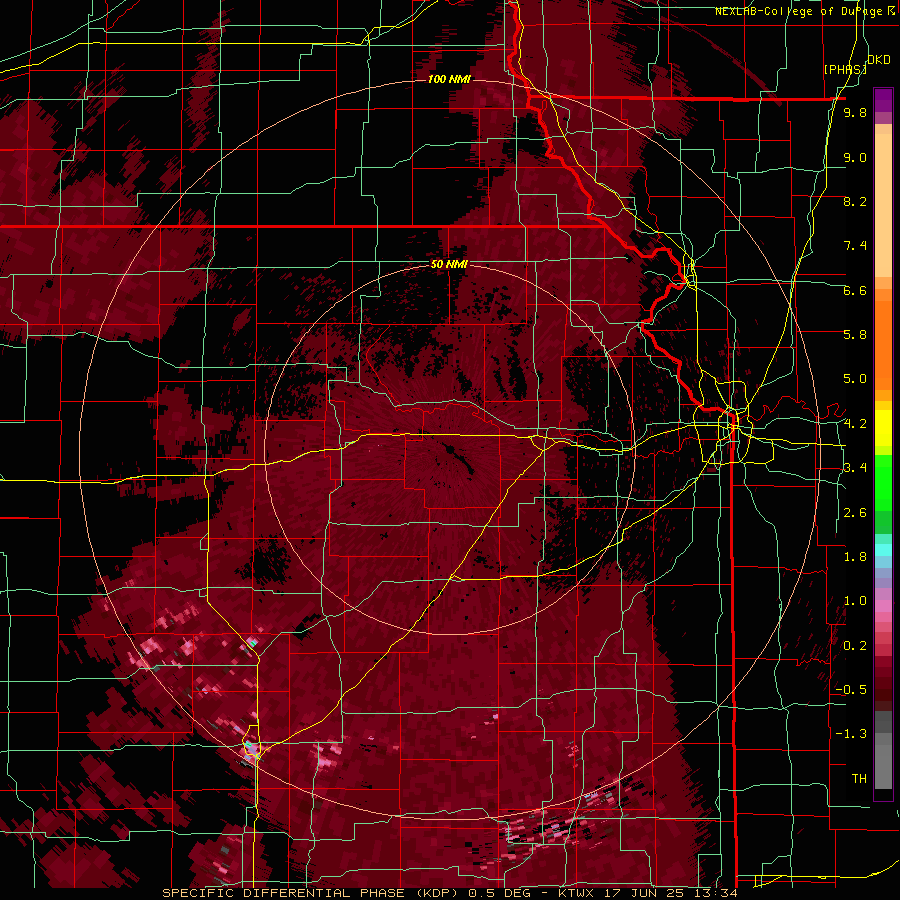Select the NEXLAB-College of DuPage credit text
Image resolution: width=900 pixels, height=900 pixels.
point(800,11)
